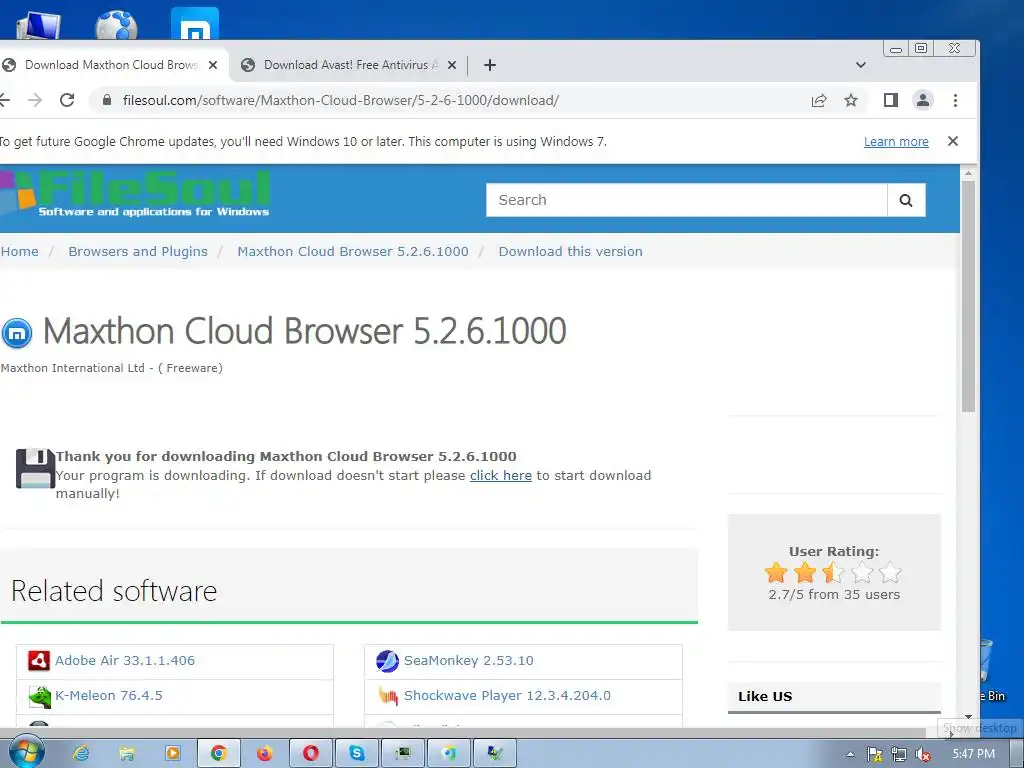Launch Firefox from the taskbar
This screenshot has width=1024, height=768.
[264, 754]
